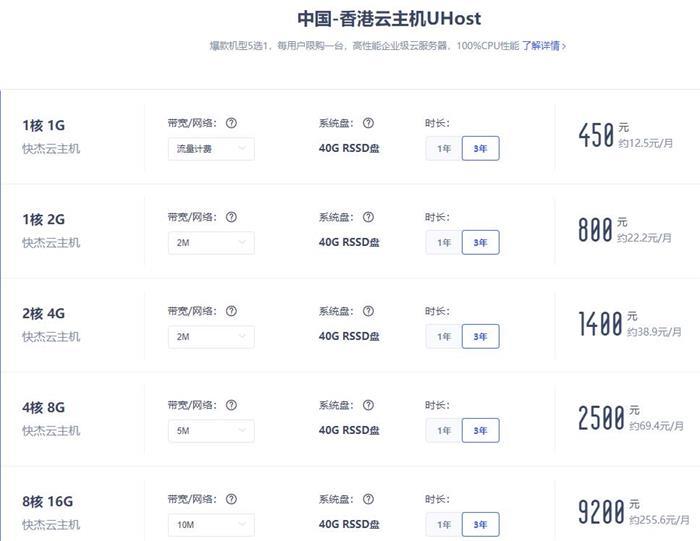This screenshot has height=541, width=700.
Task: Click system disk help icon in 1核 1G row
Action: coord(368,123)
